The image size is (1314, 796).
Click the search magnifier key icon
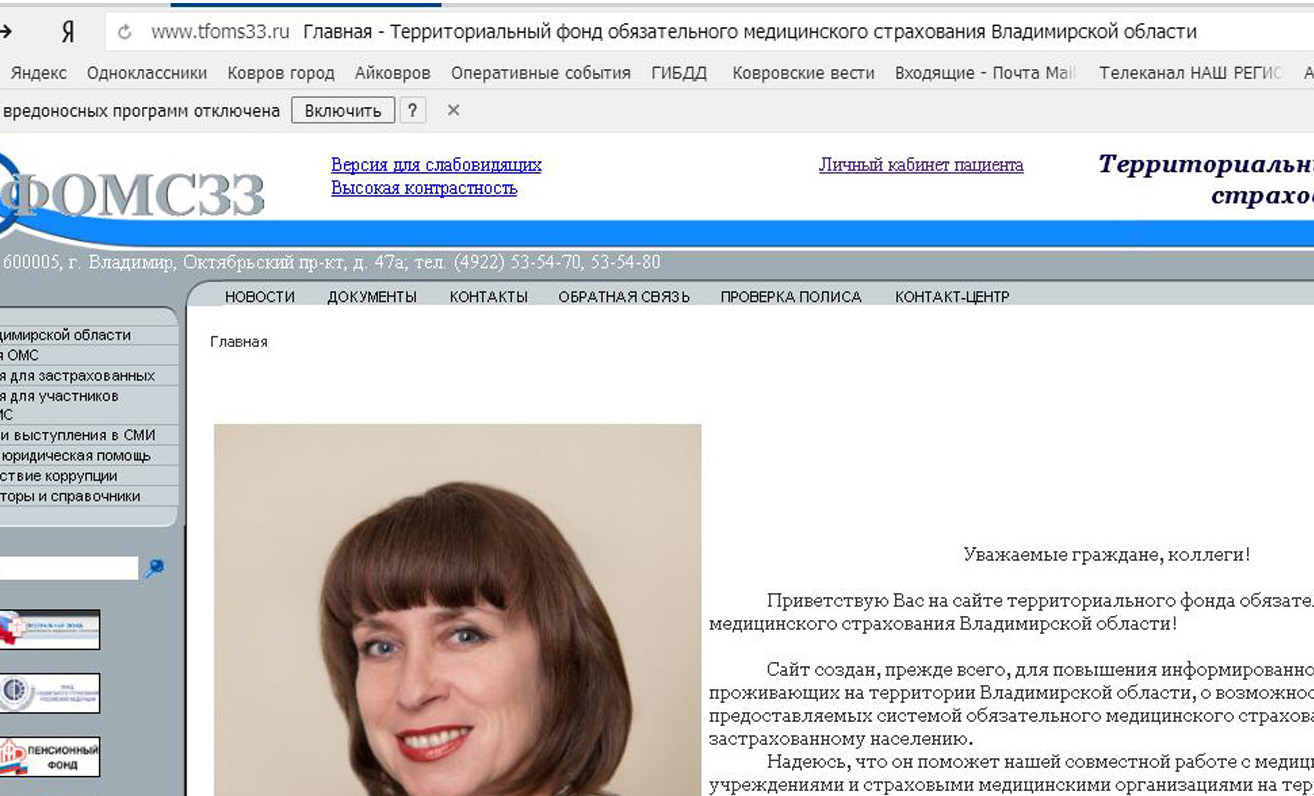pos(155,567)
